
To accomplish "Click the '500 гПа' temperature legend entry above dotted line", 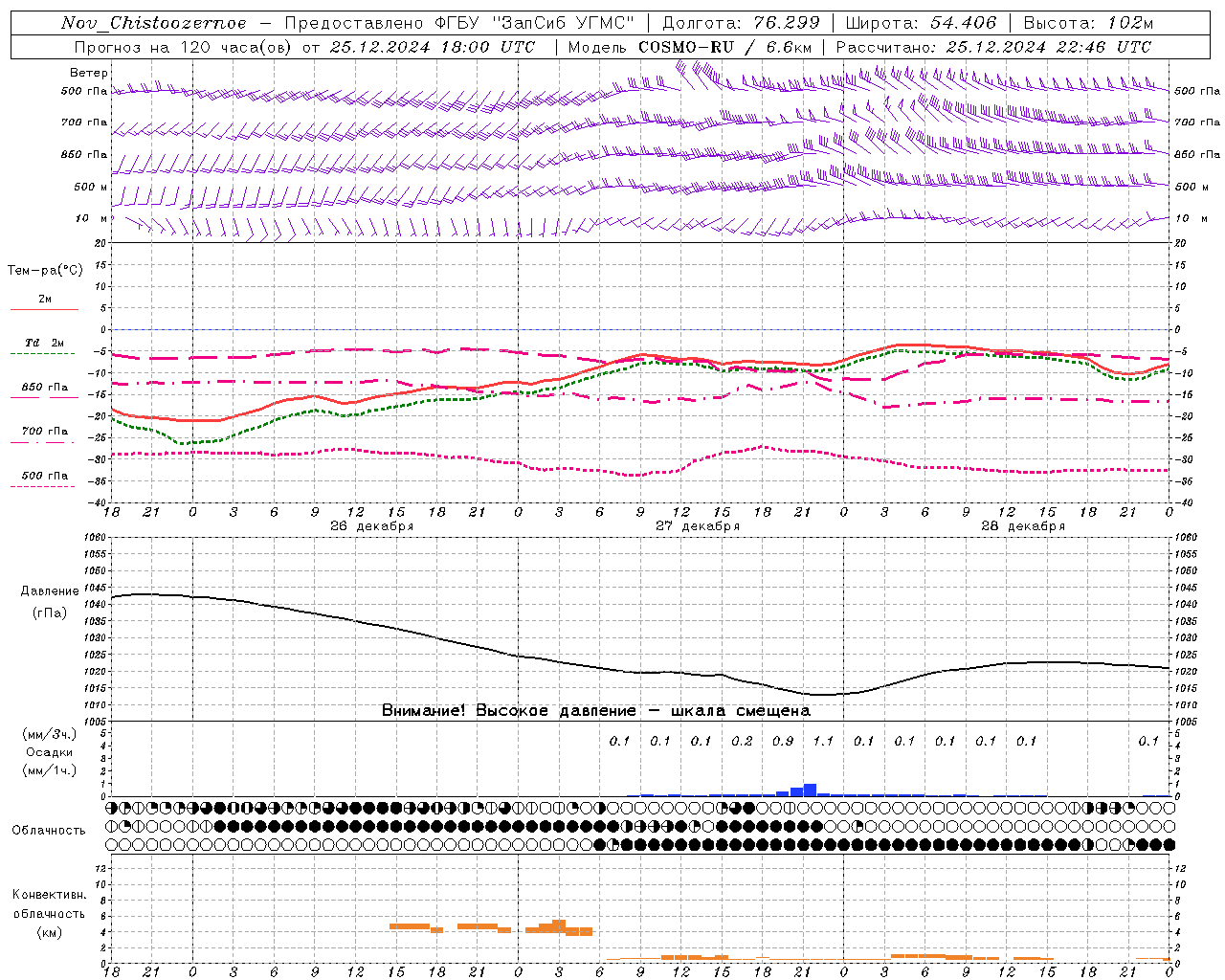I will (x=44, y=476).
